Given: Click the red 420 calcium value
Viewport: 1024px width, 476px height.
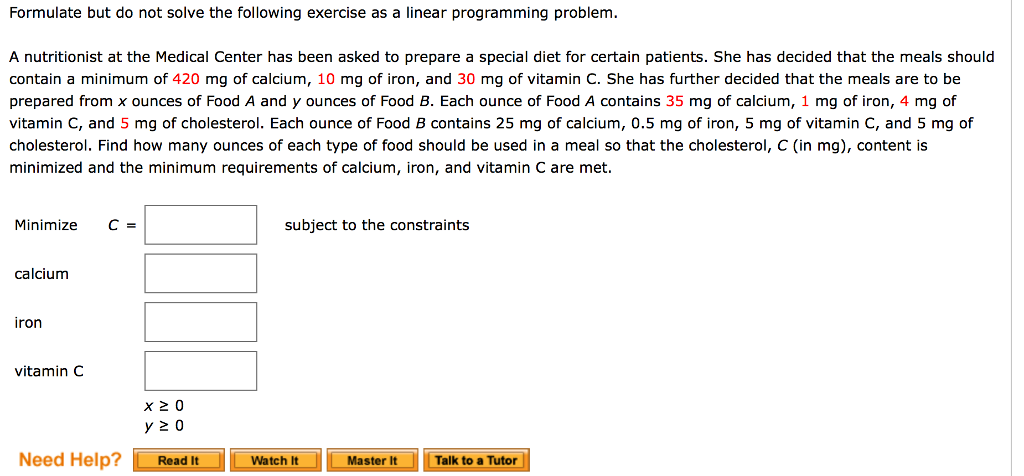Looking at the screenshot, I should [x=186, y=80].
